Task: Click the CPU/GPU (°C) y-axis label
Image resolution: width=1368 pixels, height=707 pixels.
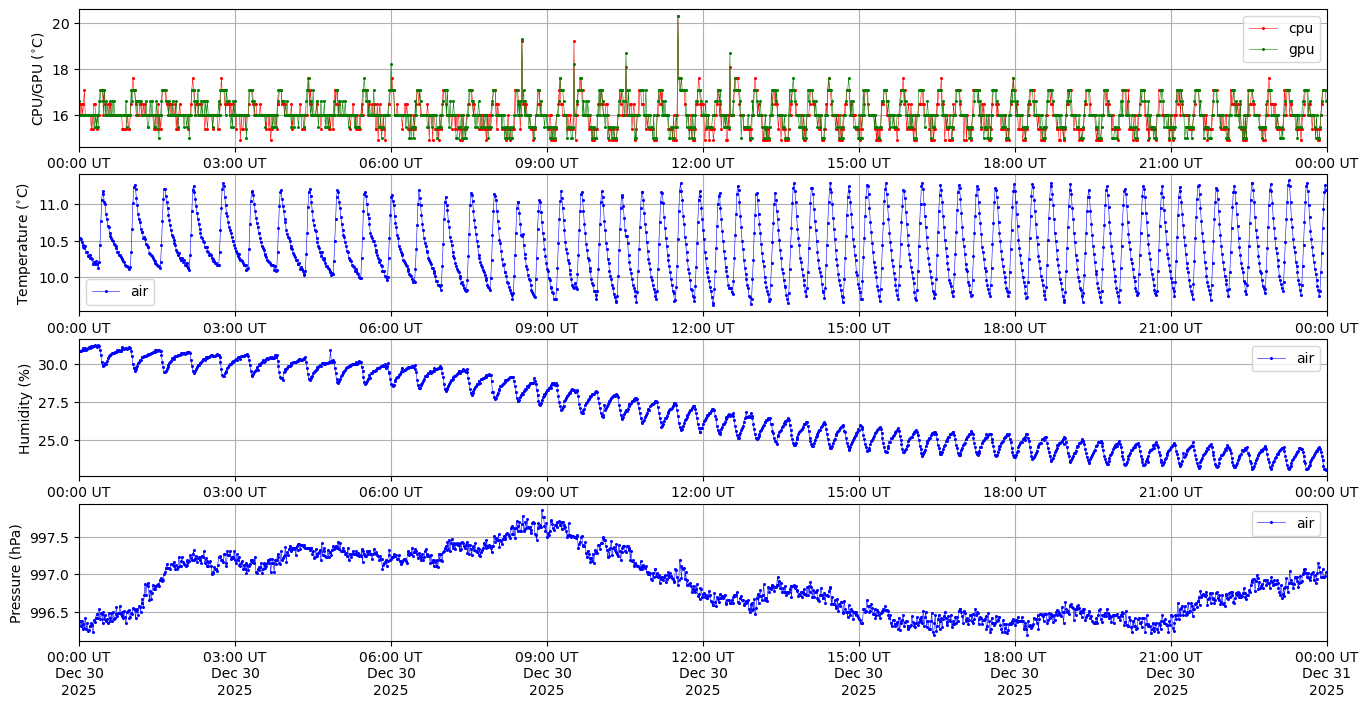Action: pos(38,79)
